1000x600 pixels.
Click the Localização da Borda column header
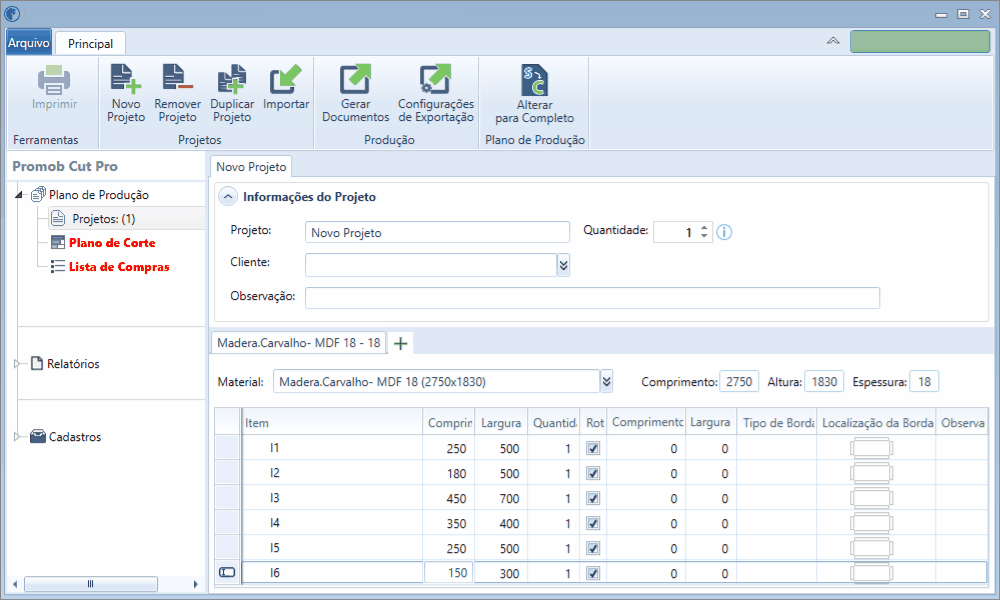pos(877,422)
